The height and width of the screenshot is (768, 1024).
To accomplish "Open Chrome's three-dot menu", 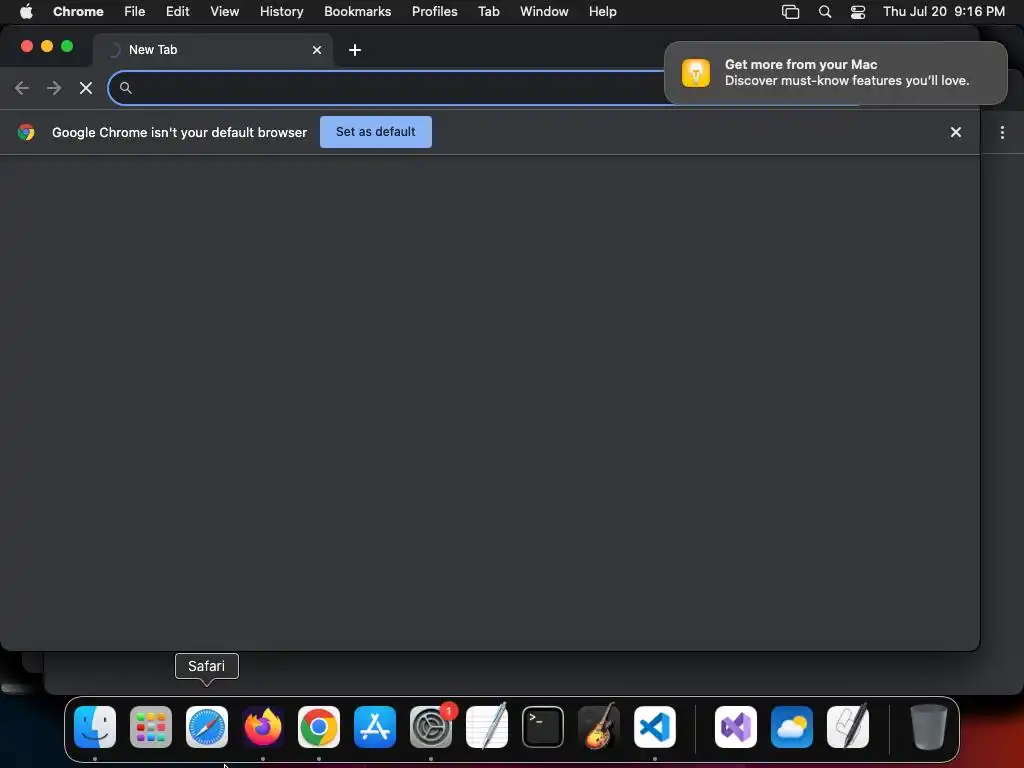I will (1002, 133).
